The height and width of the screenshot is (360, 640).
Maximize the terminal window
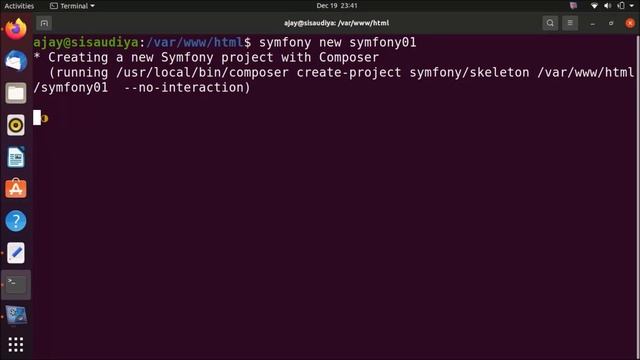click(x=611, y=23)
